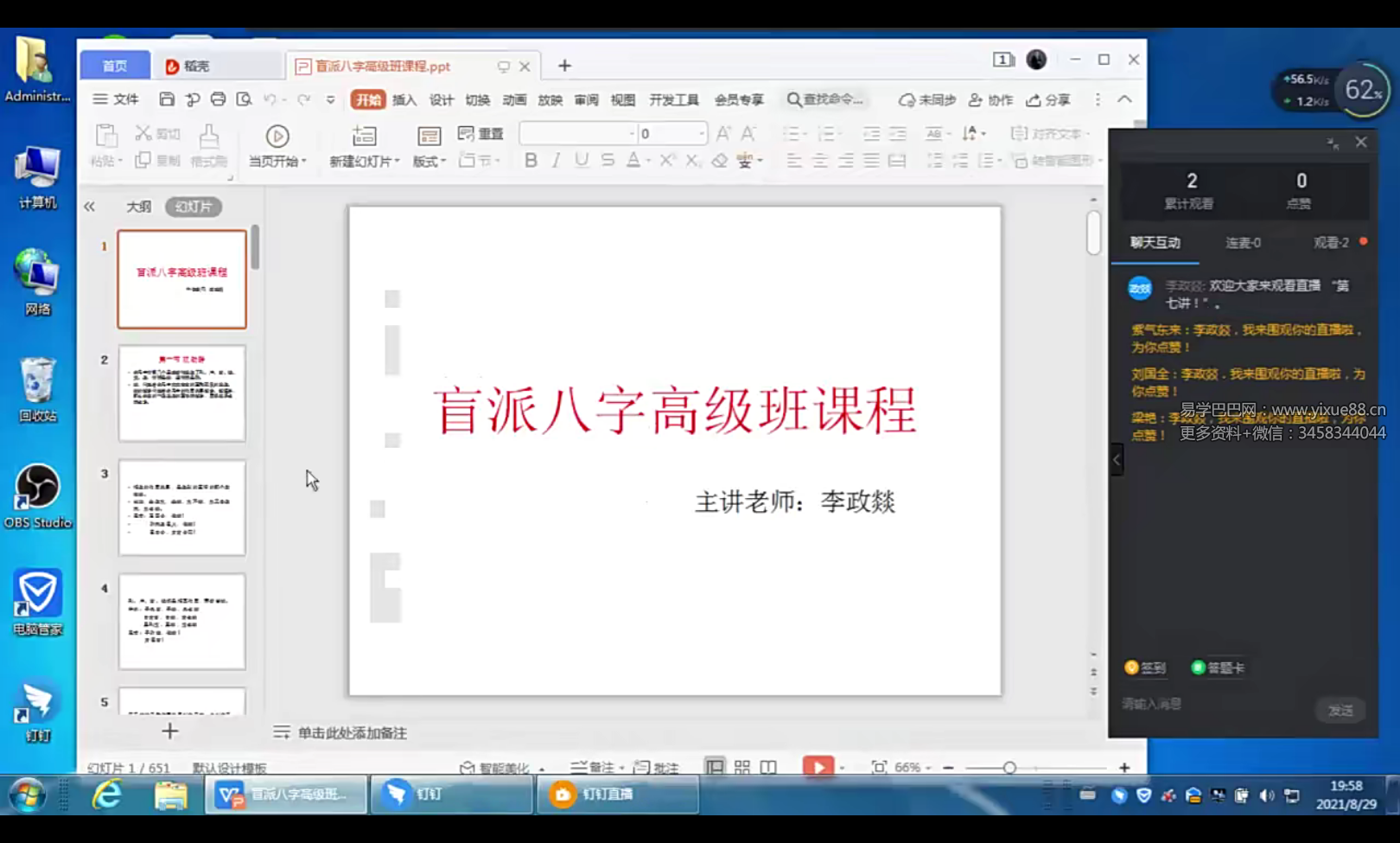The height and width of the screenshot is (843, 1400).
Task: Select slide 3 thumbnail in the panel
Action: point(181,508)
